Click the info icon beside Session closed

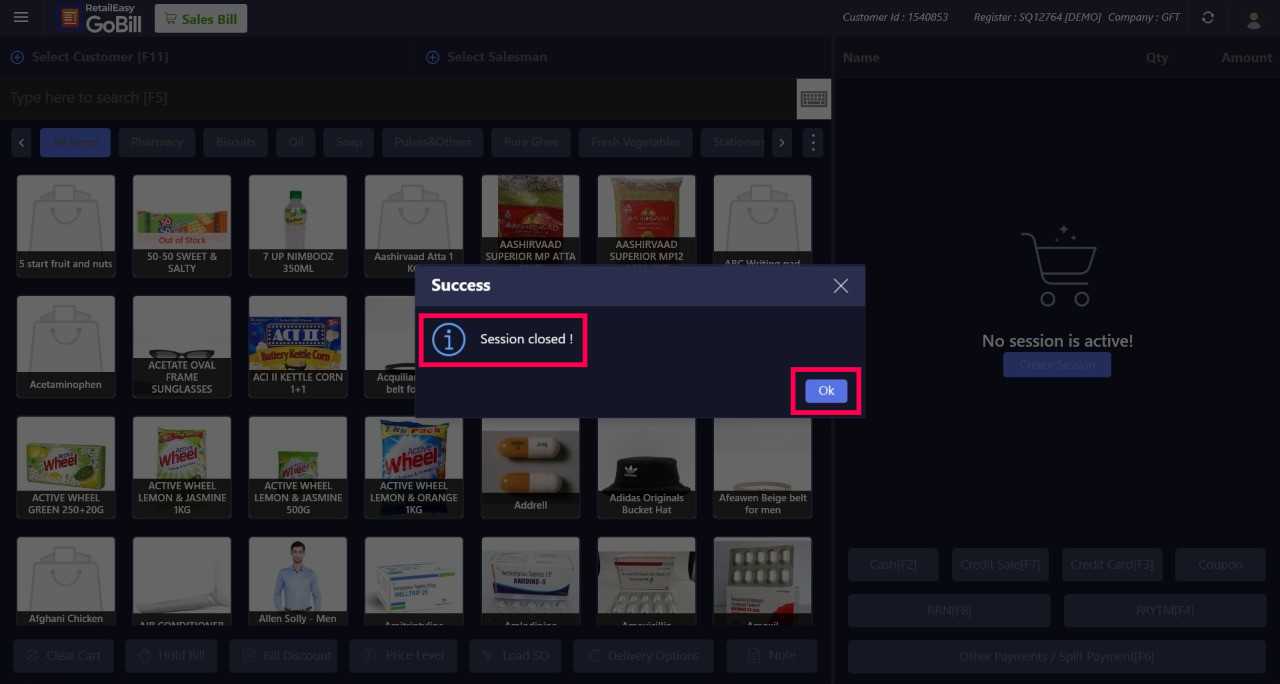448,340
